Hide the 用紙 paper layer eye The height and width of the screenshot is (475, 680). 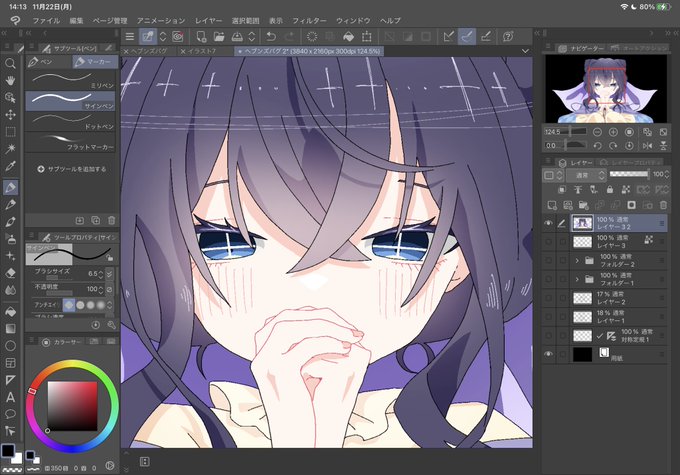coord(549,354)
